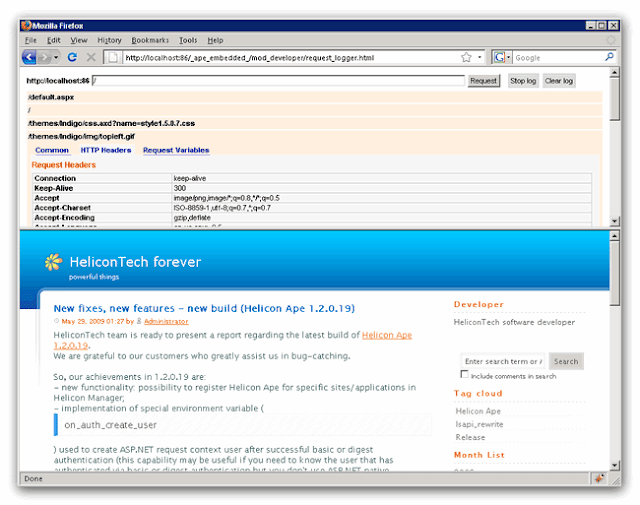Click the HeliconTech forever blog title
Screen dimensions: 640x505
(135, 262)
